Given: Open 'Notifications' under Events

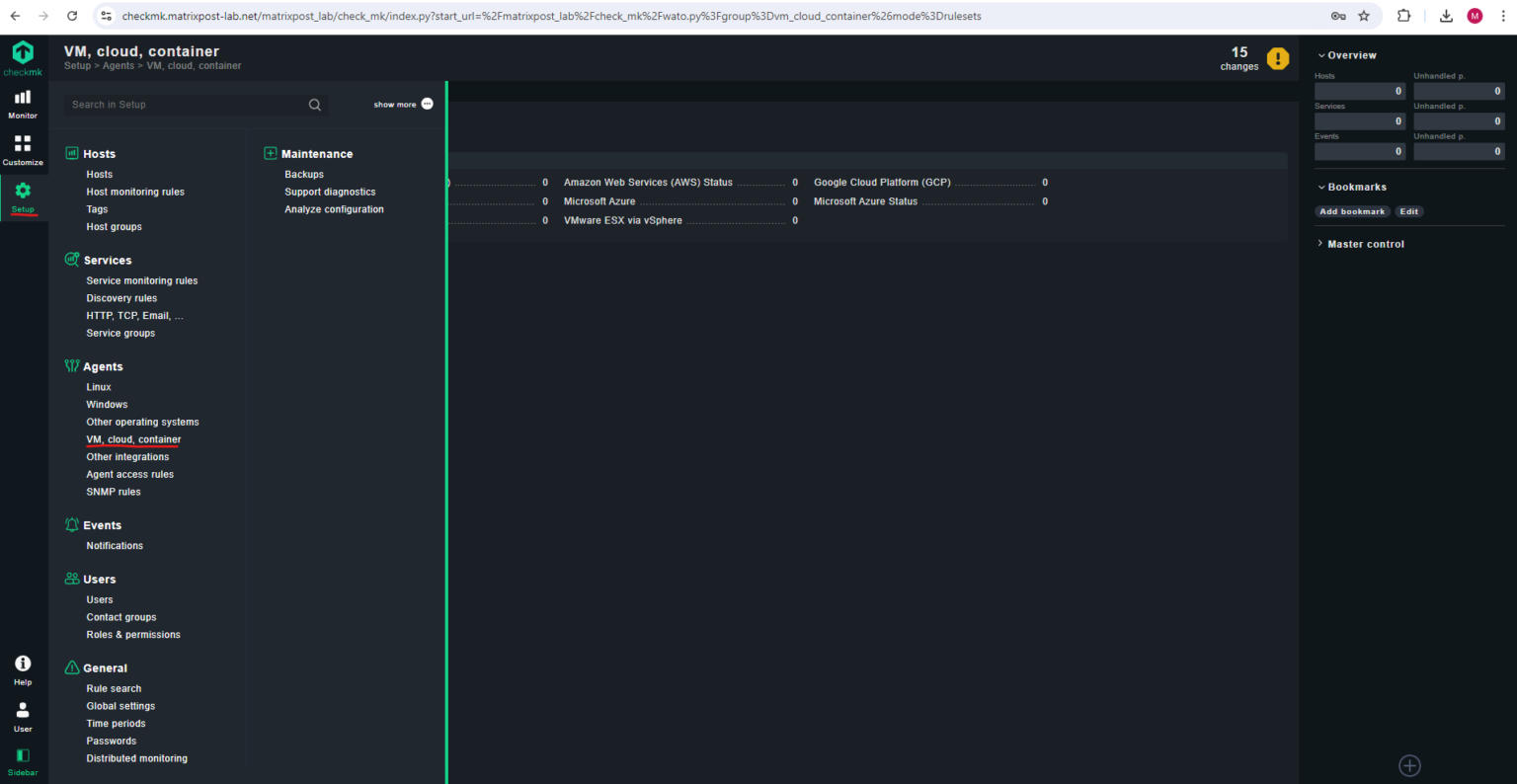Looking at the screenshot, I should [114, 545].
